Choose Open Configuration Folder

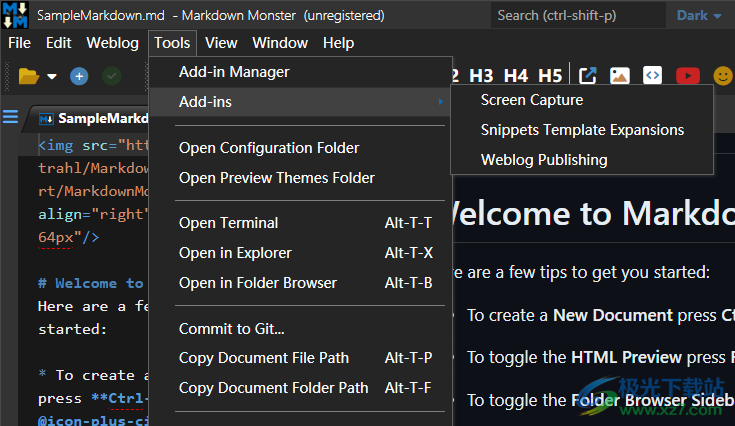pyautogui.click(x=300, y=148)
